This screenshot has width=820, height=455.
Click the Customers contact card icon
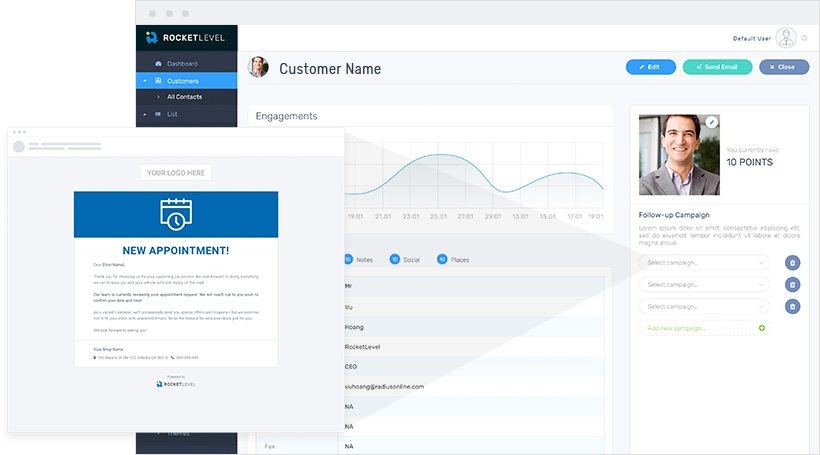tap(158, 81)
